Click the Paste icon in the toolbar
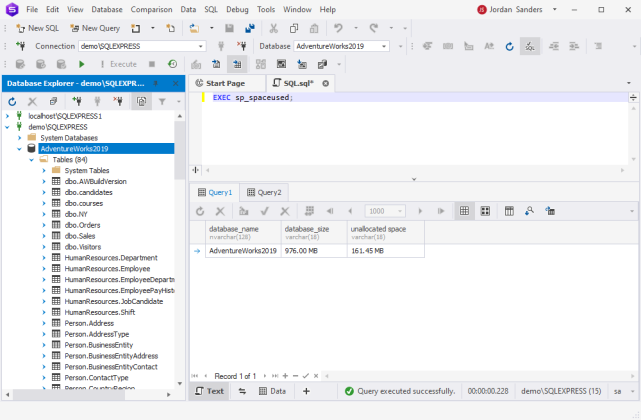641x420 pixels. tap(314, 28)
